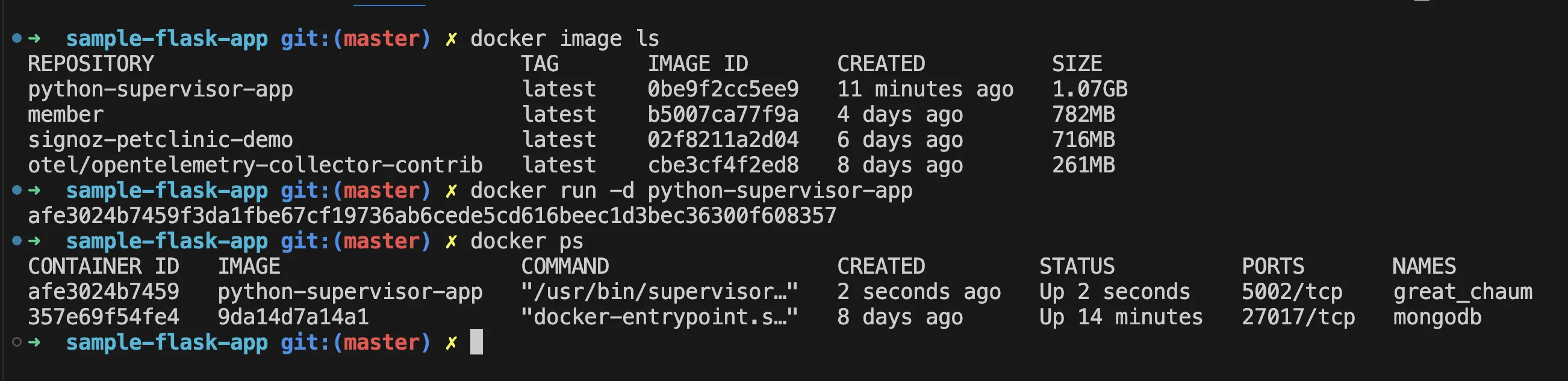Click green arrow on last prompt line
Viewport: 1568px width, 381px height.
(35, 342)
